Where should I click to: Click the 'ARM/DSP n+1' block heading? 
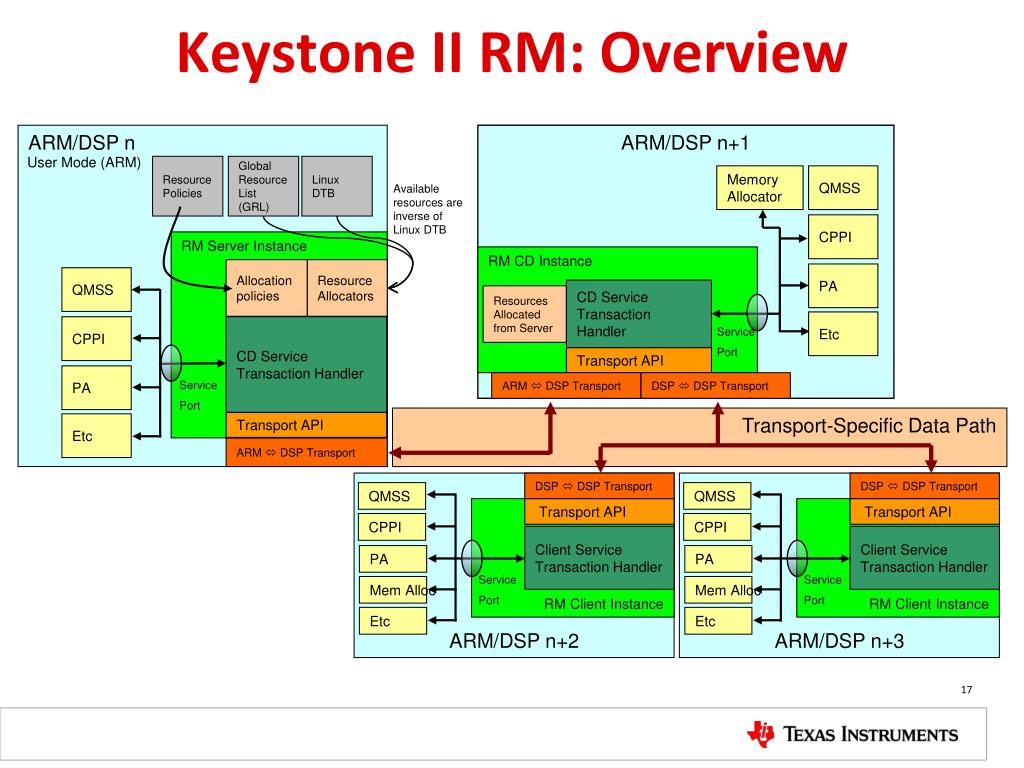685,143
